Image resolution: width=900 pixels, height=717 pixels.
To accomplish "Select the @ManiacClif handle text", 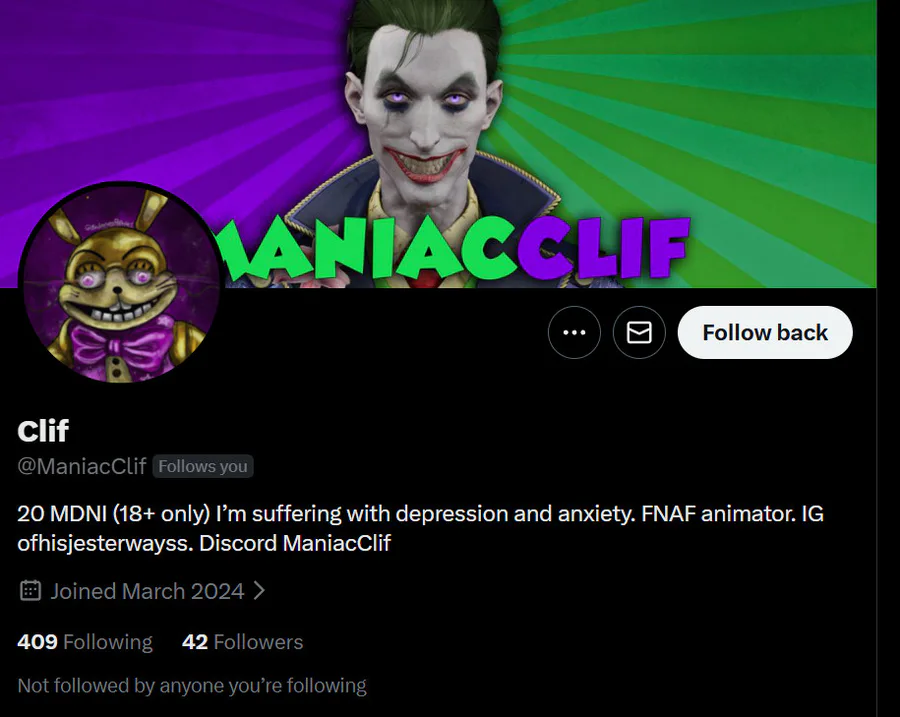I will [x=82, y=466].
